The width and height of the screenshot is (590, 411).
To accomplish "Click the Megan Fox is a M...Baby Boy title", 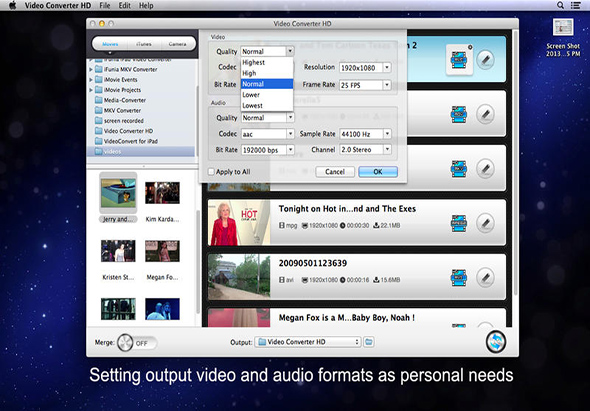I will click(347, 318).
